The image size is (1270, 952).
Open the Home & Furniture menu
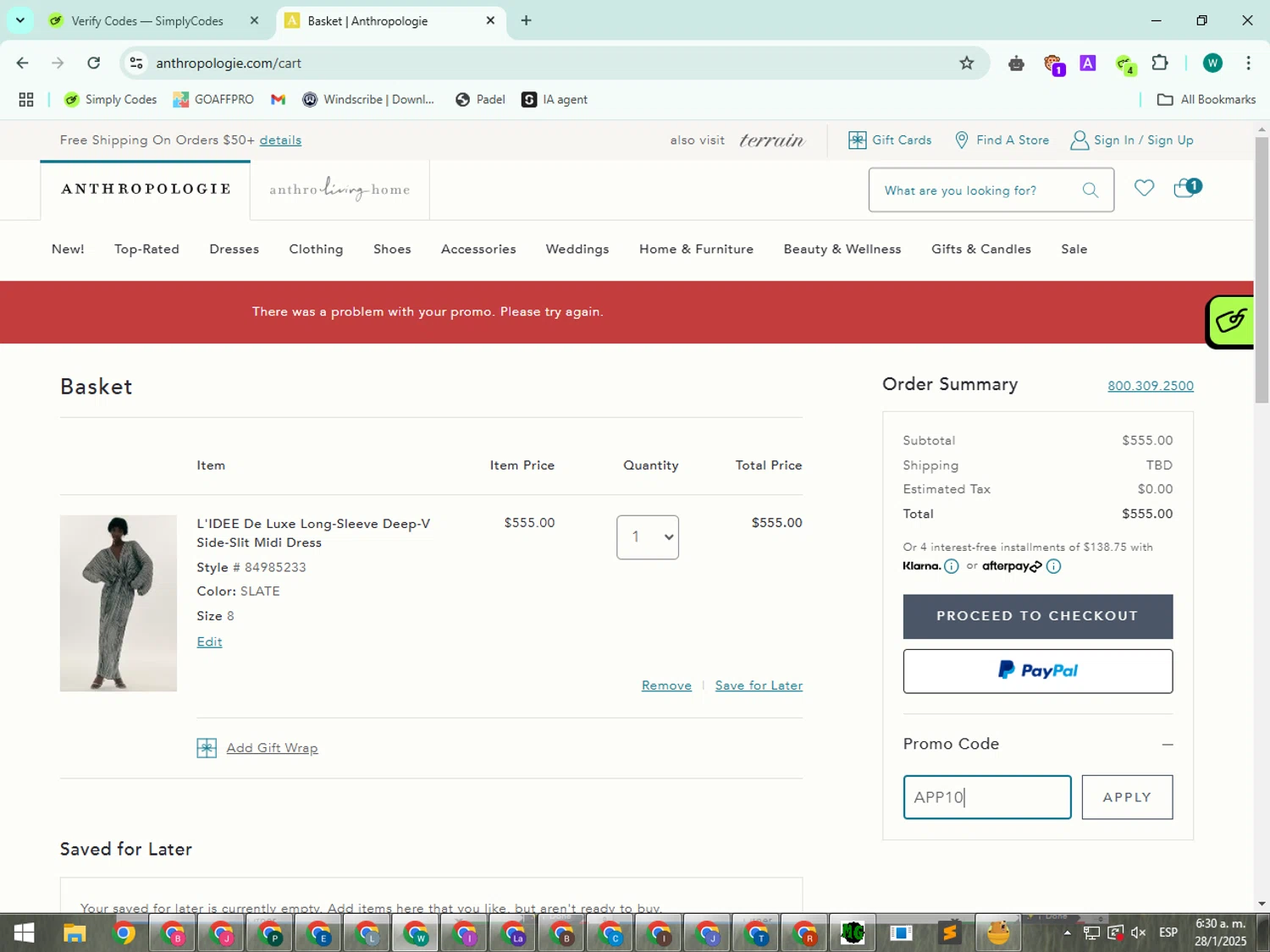[696, 249]
